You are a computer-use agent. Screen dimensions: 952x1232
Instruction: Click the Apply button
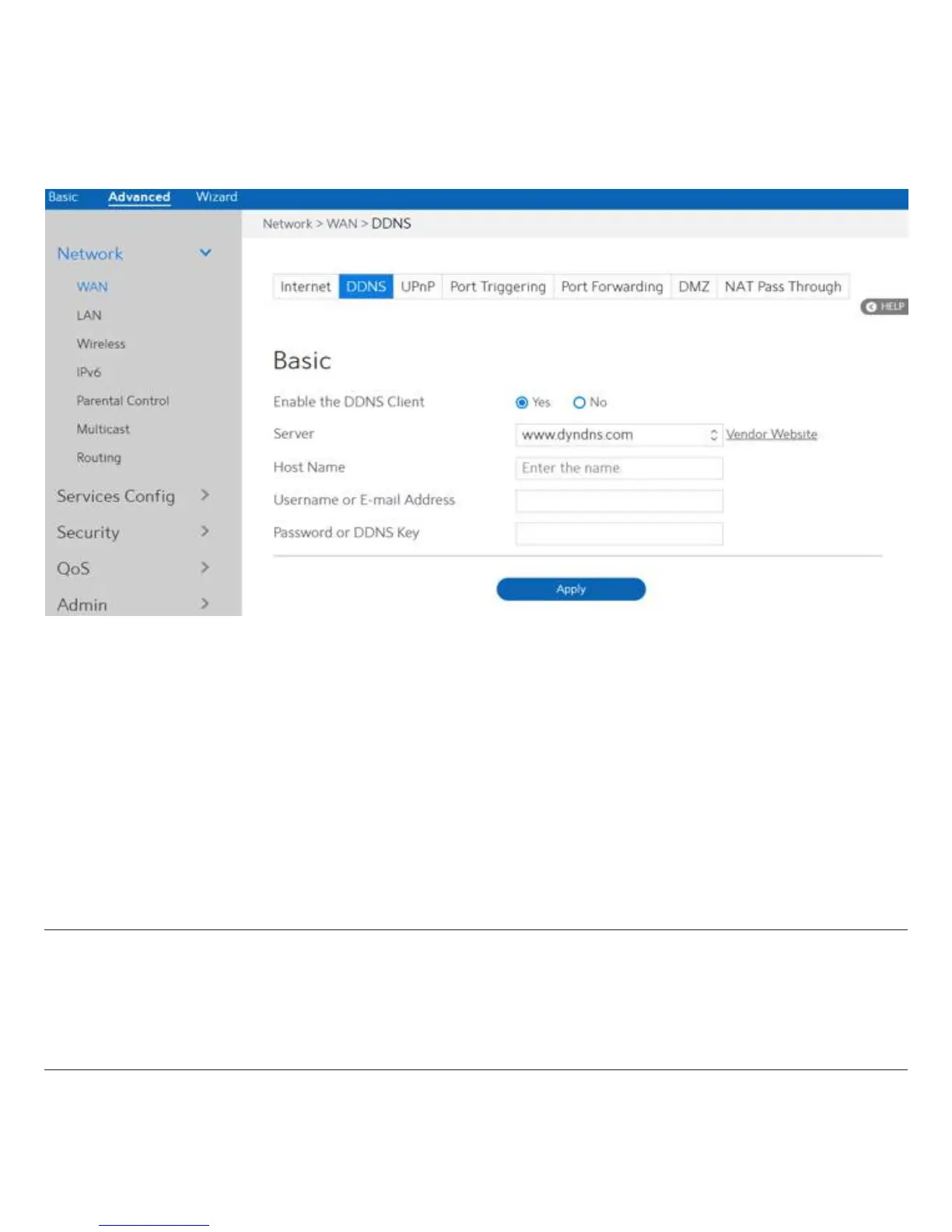(571, 589)
